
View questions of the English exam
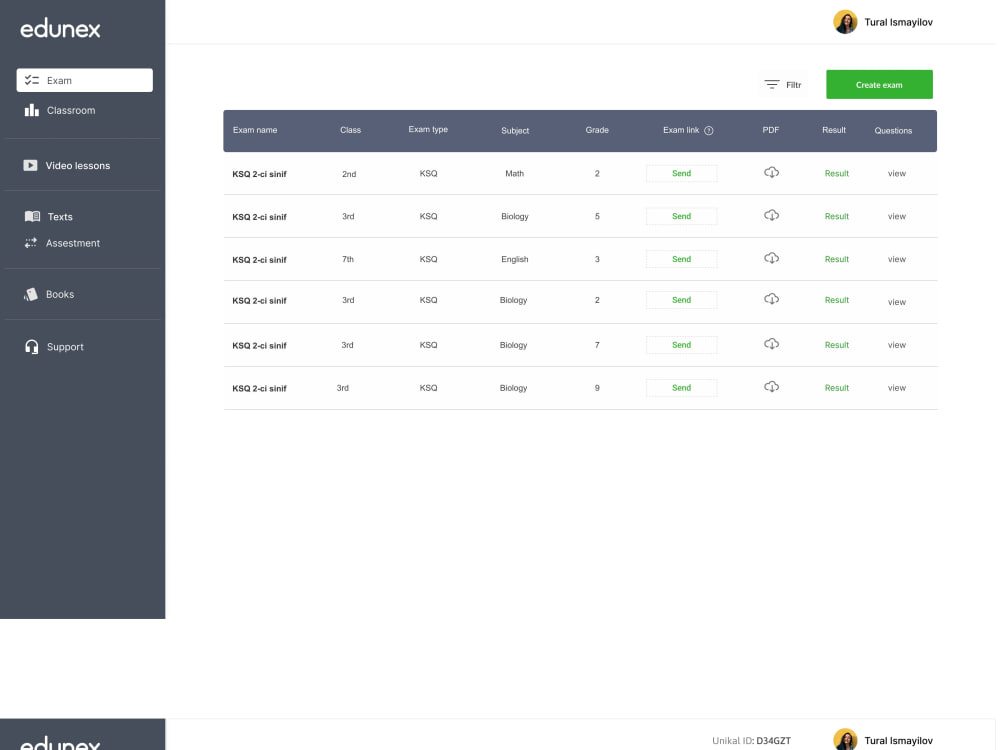[897, 259]
